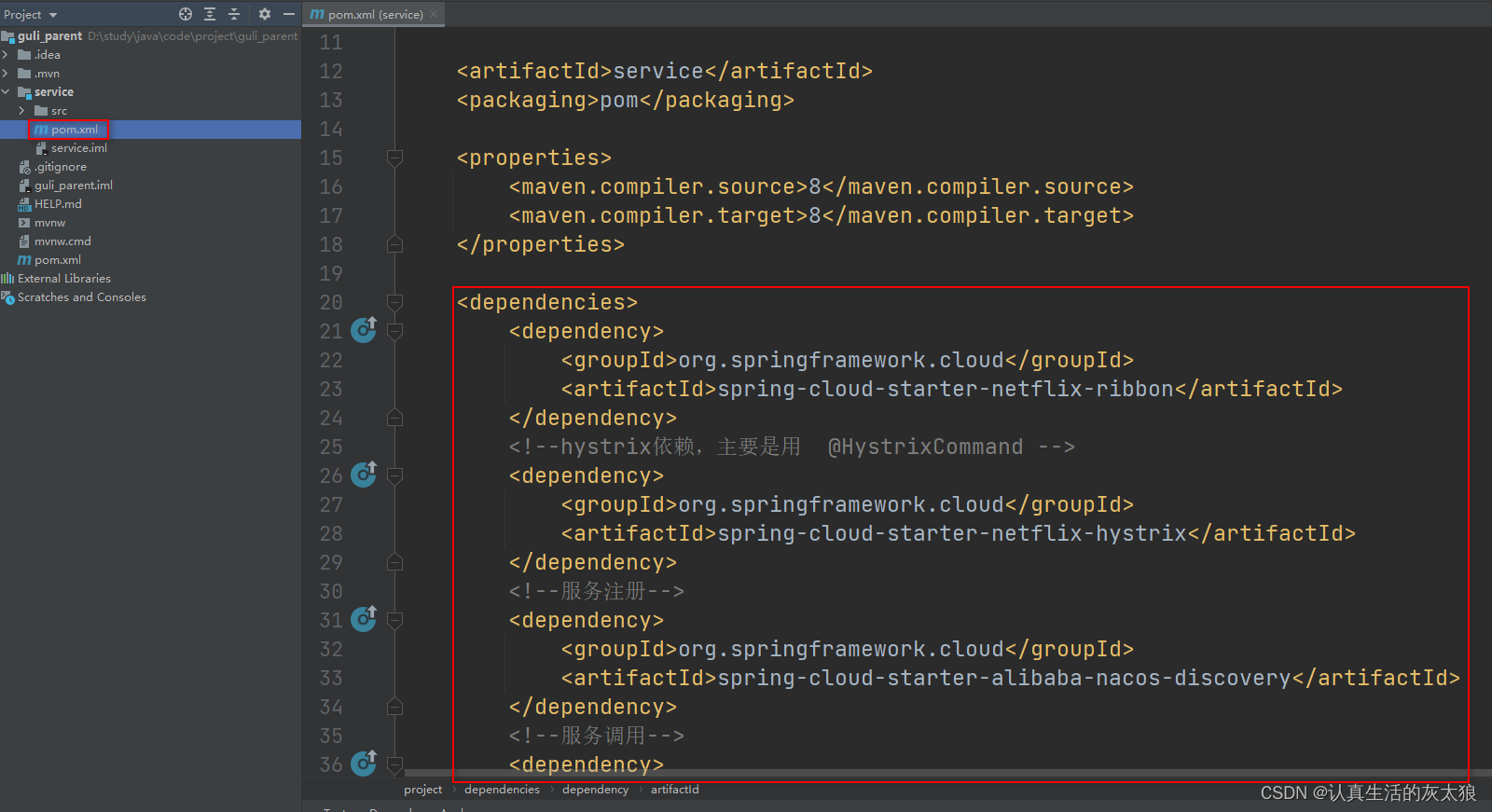Select the src folder
The image size is (1492, 812).
pos(51,111)
